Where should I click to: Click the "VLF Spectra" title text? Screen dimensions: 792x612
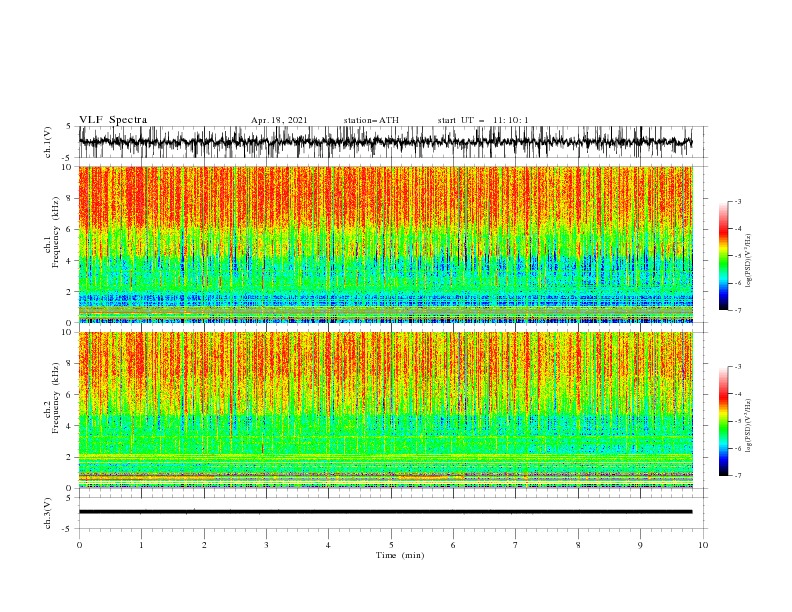pos(113,120)
